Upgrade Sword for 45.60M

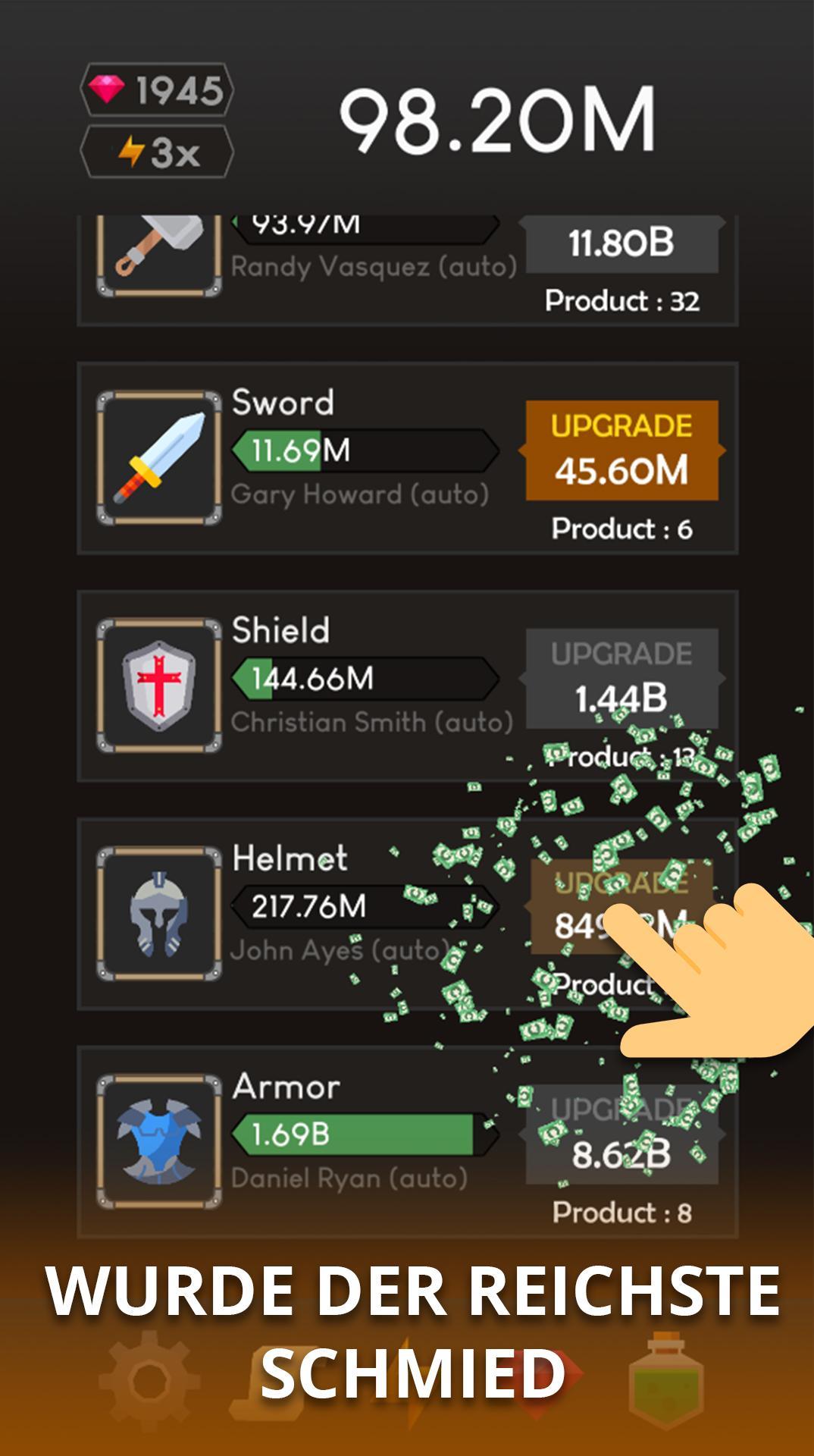pyautogui.click(x=622, y=450)
